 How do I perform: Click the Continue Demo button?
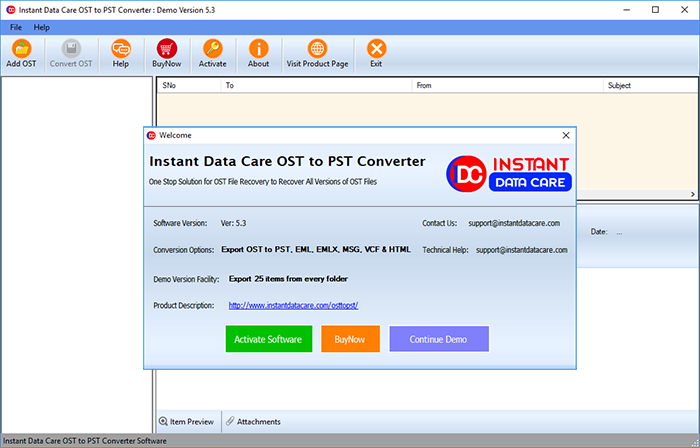(439, 339)
